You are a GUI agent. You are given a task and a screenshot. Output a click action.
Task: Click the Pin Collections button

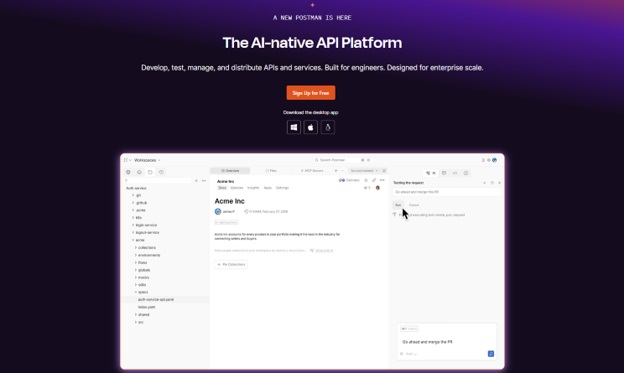[231, 264]
